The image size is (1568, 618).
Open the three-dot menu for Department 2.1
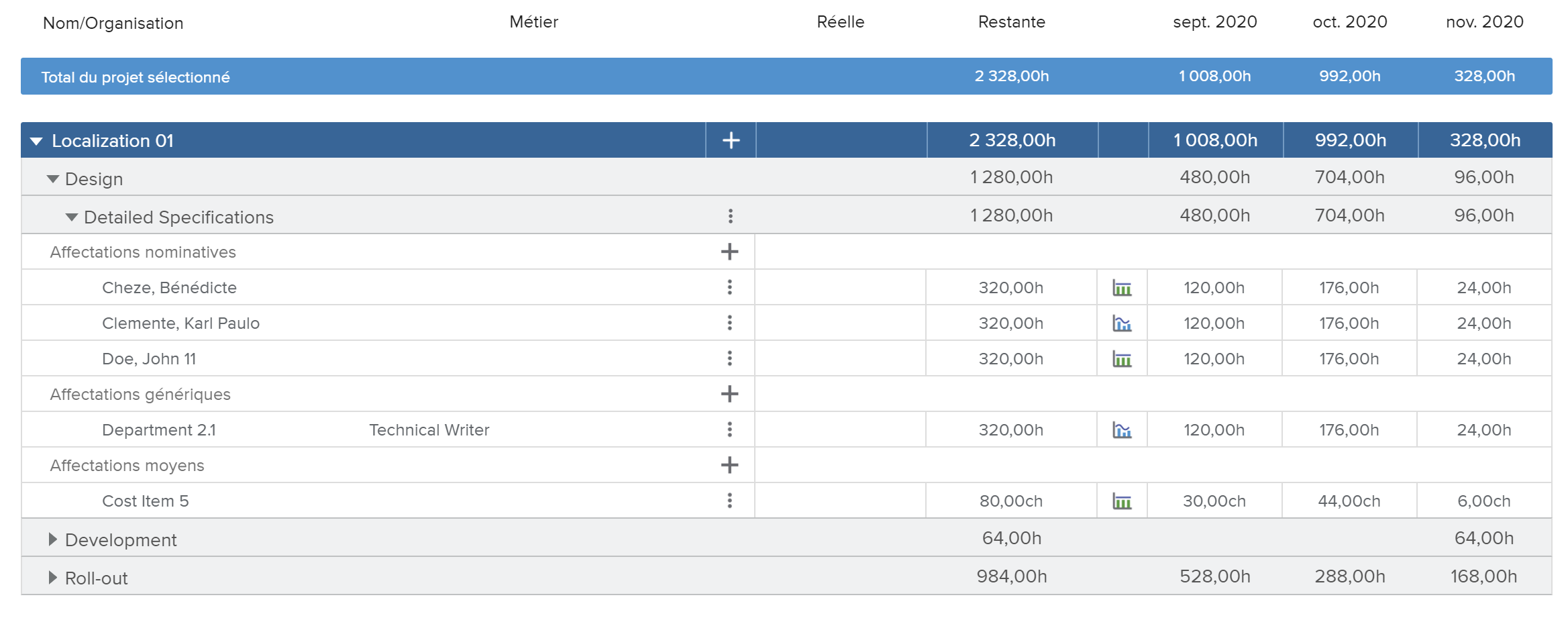tap(729, 429)
